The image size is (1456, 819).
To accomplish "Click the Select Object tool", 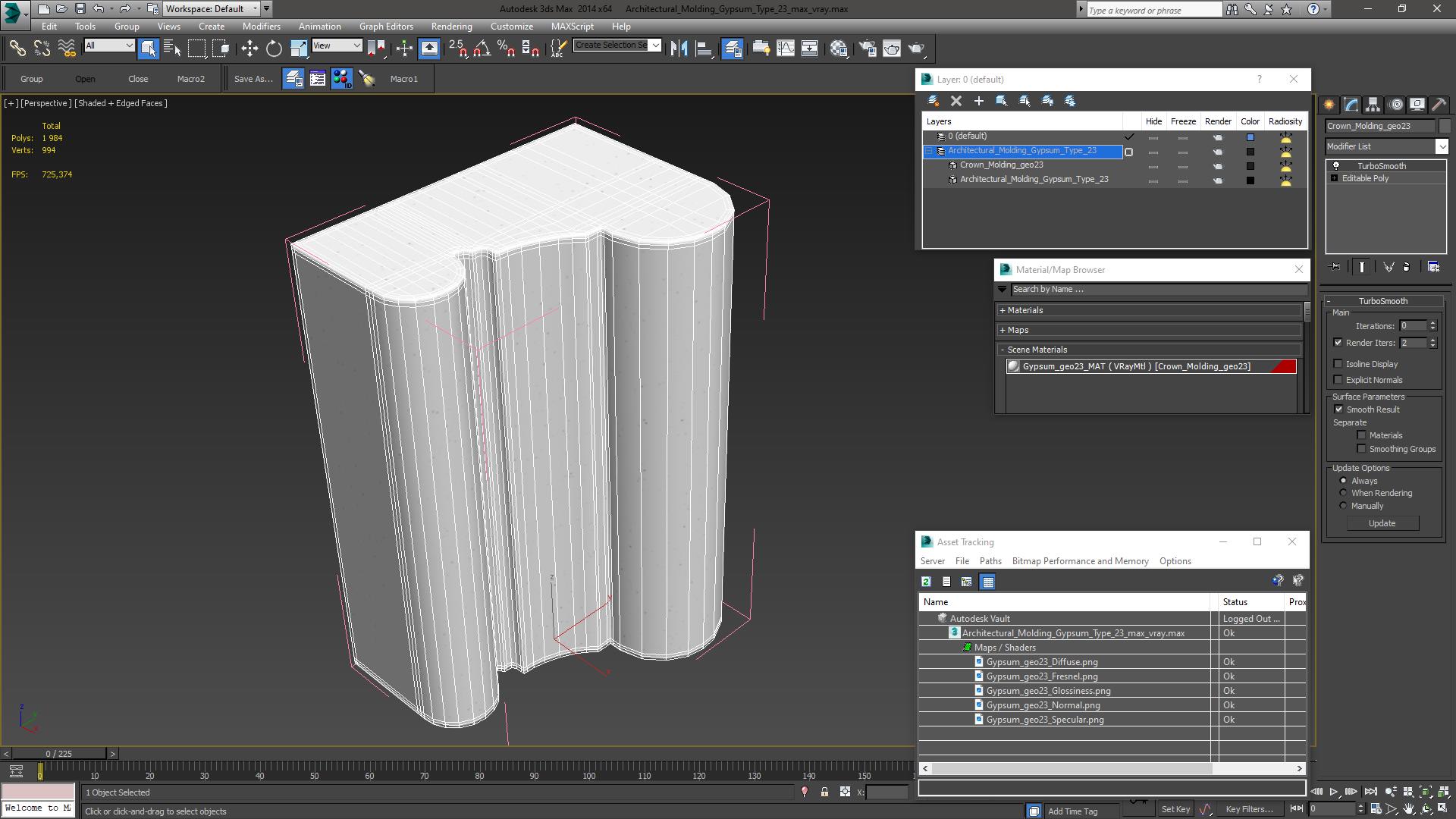I will coord(149,49).
